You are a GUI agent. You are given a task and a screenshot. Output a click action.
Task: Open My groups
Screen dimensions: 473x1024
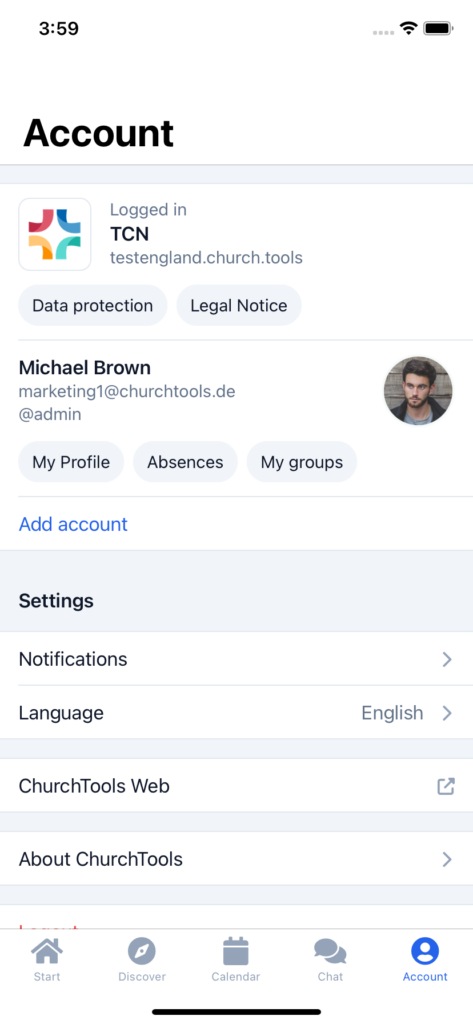click(x=302, y=462)
